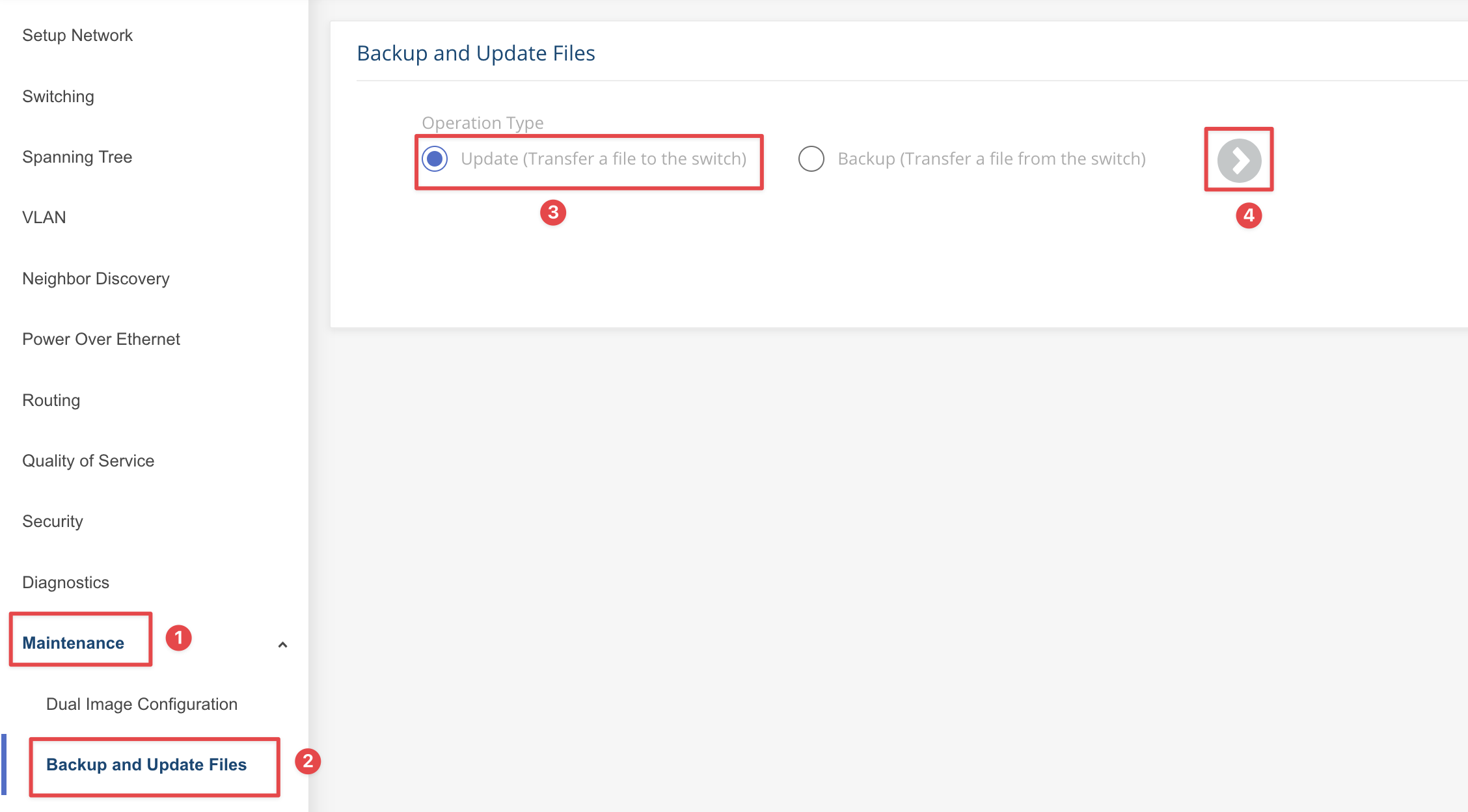Click the Backup and Update Files heading
This screenshot has height=812, width=1468.
(x=476, y=53)
